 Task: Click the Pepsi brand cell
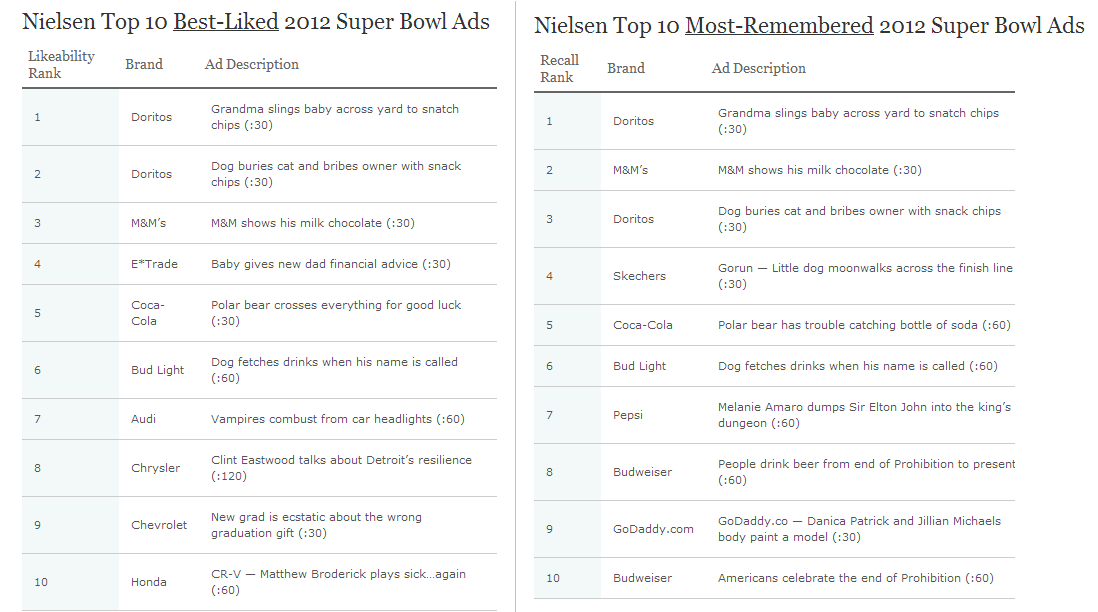pos(627,415)
